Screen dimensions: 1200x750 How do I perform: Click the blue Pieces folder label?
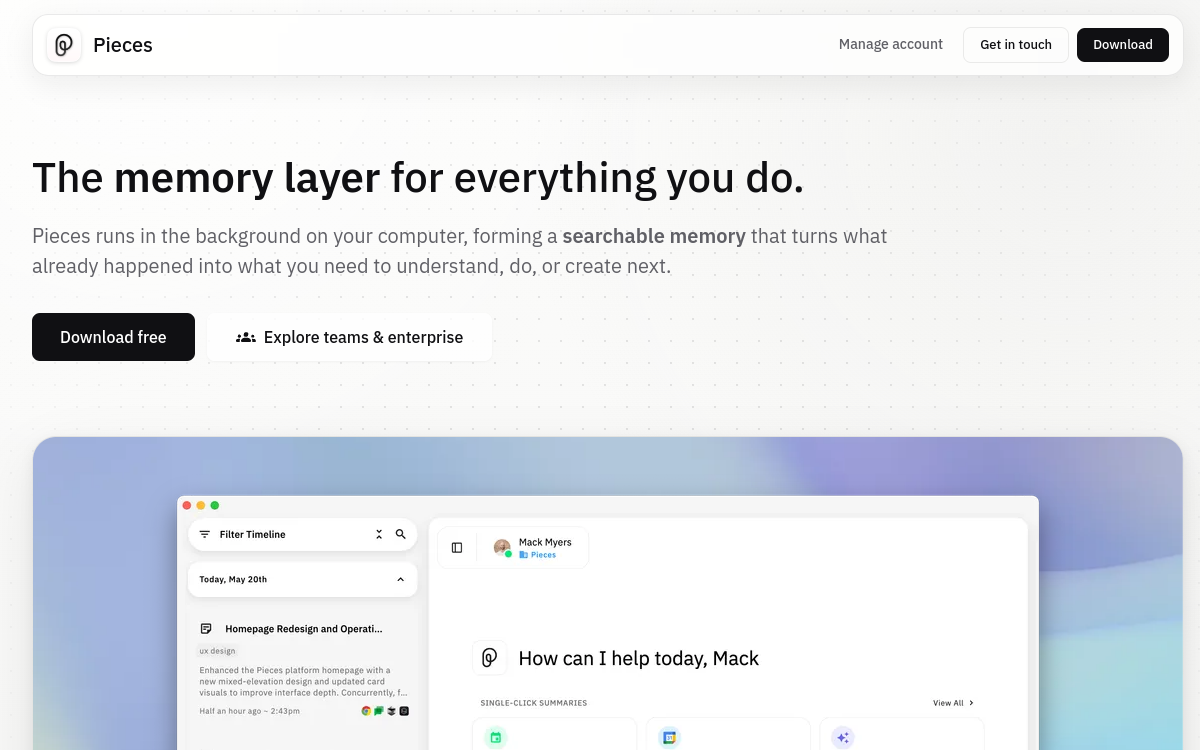538,555
